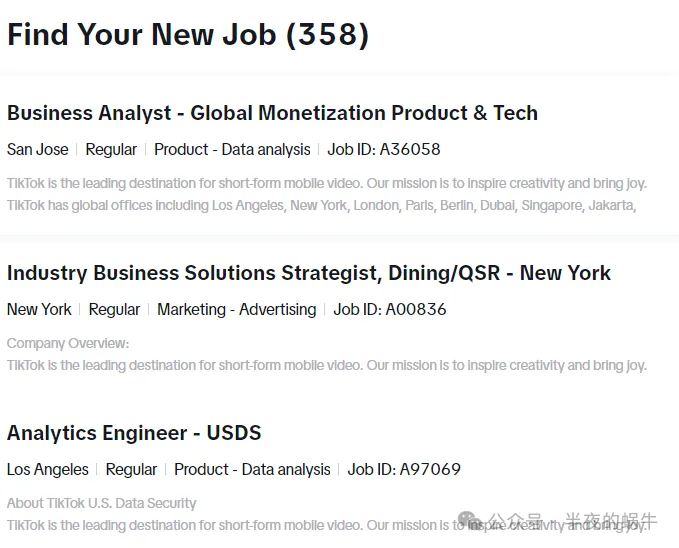The height and width of the screenshot is (548, 679).
Task: Select the New York location label
Action: coord(39,309)
